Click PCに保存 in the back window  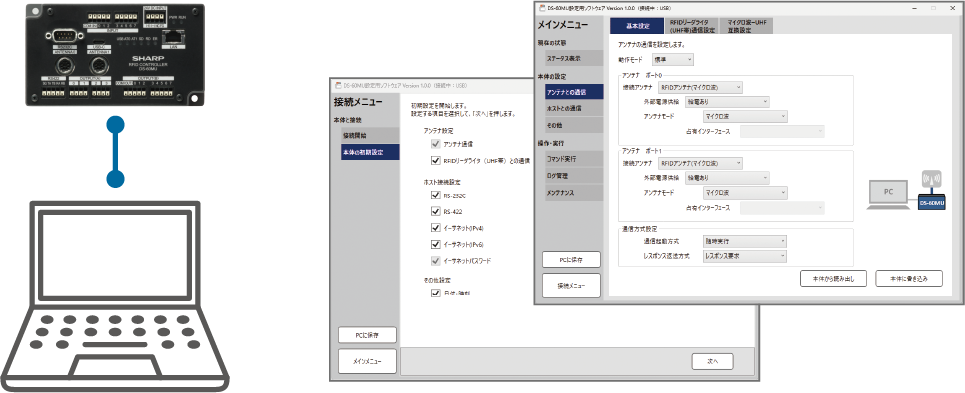(x=367, y=335)
